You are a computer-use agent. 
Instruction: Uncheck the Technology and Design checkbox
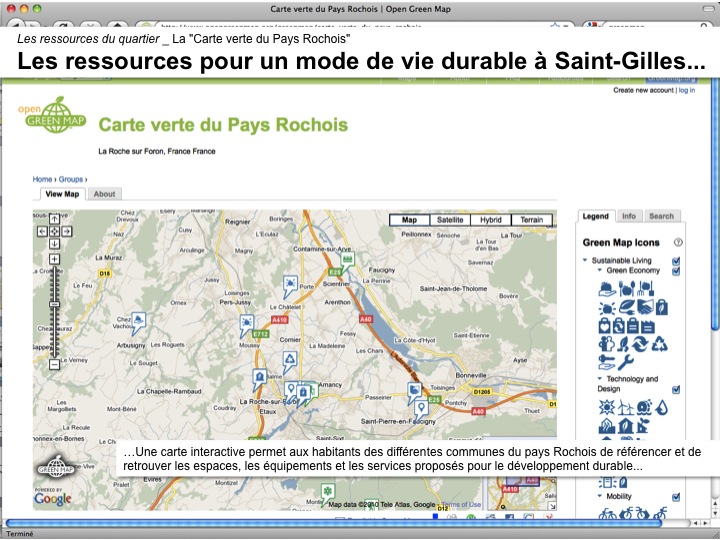pyautogui.click(x=677, y=390)
